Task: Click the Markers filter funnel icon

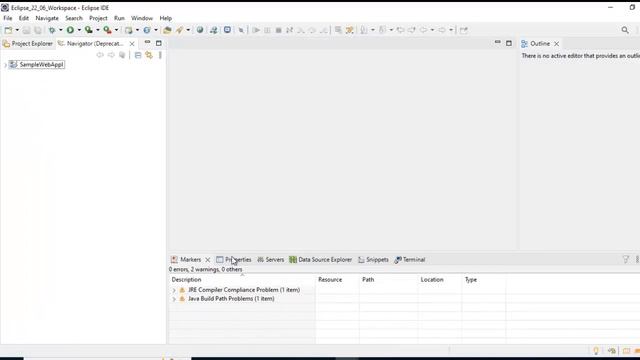Action: [x=625, y=259]
